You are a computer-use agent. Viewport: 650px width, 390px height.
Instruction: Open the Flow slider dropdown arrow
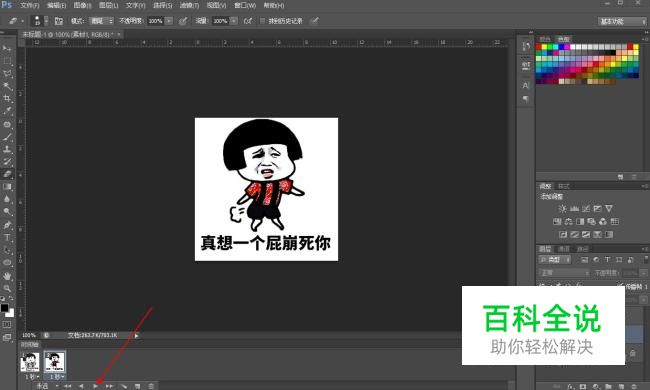pyautogui.click(x=234, y=21)
